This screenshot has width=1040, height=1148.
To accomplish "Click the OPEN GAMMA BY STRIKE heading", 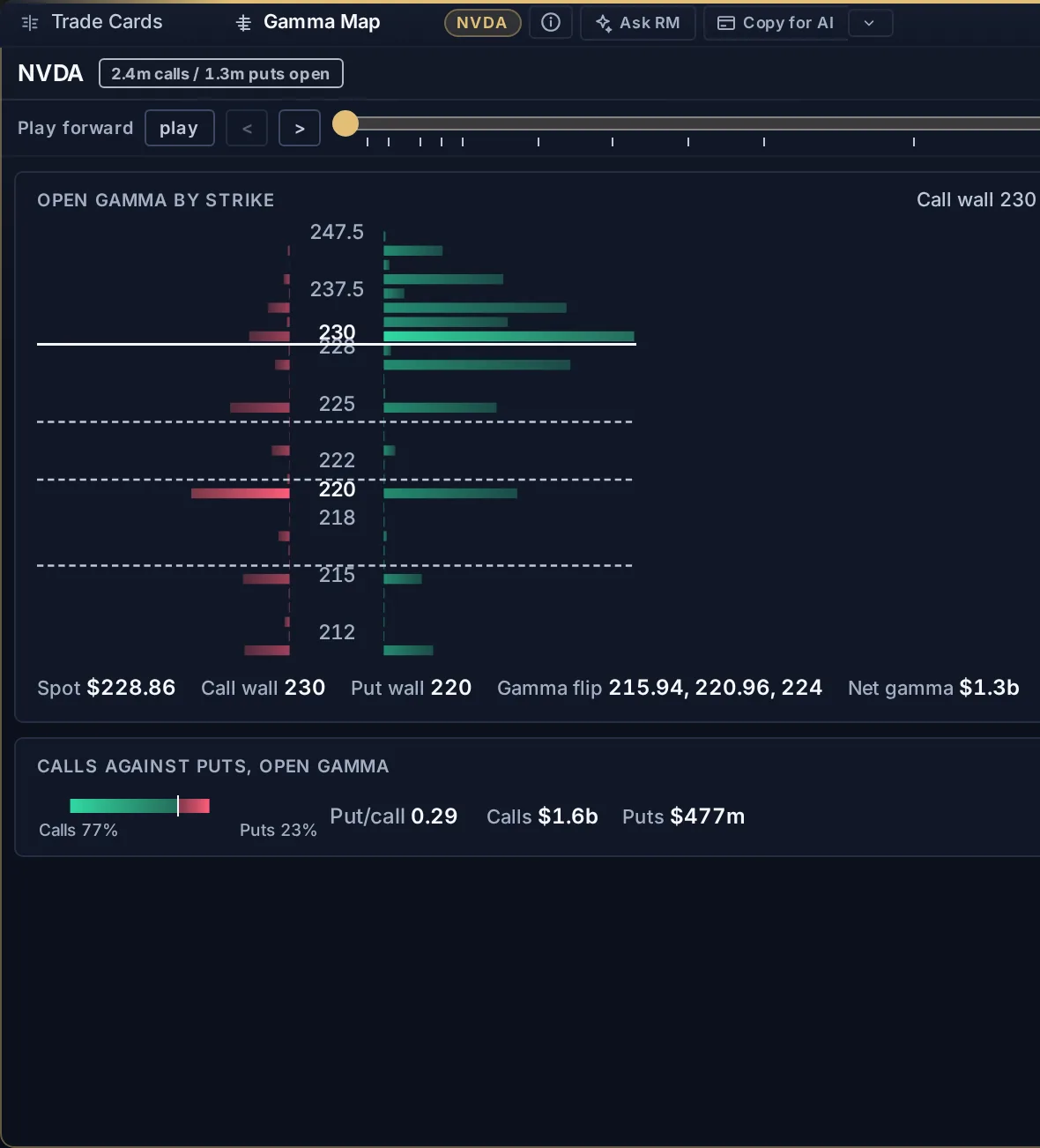I will tap(155, 200).
